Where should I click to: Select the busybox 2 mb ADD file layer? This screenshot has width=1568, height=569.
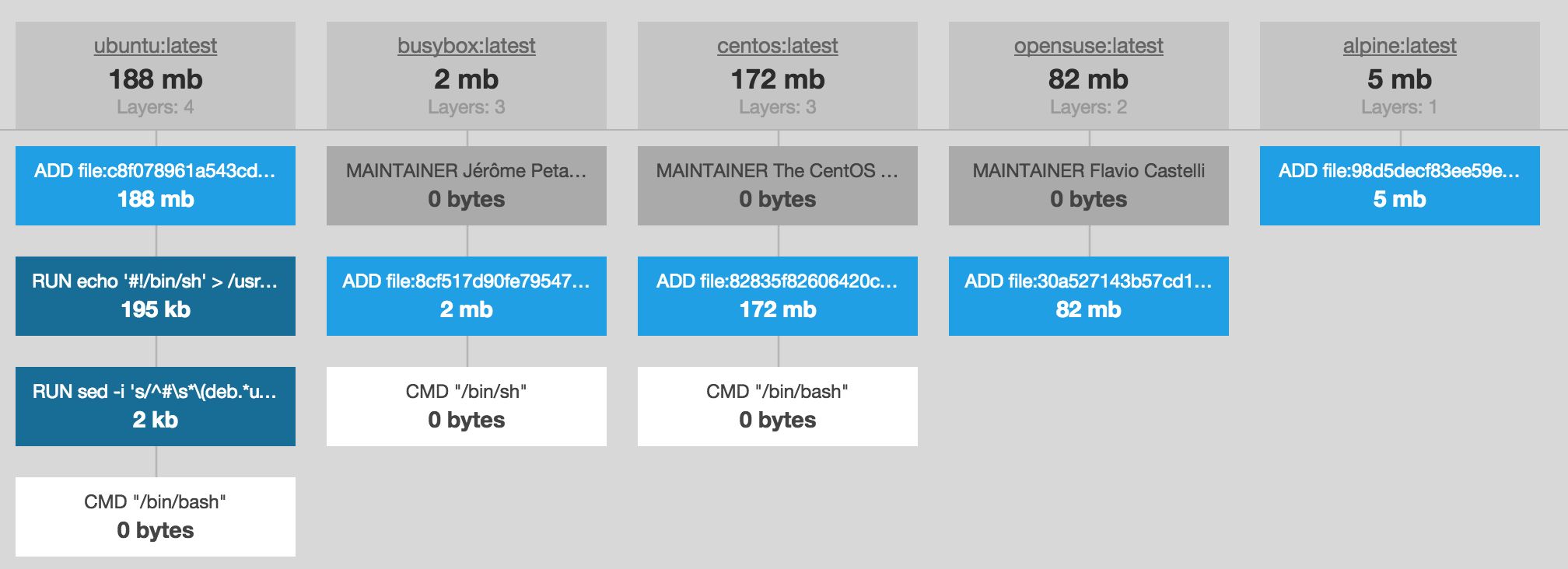467,296
